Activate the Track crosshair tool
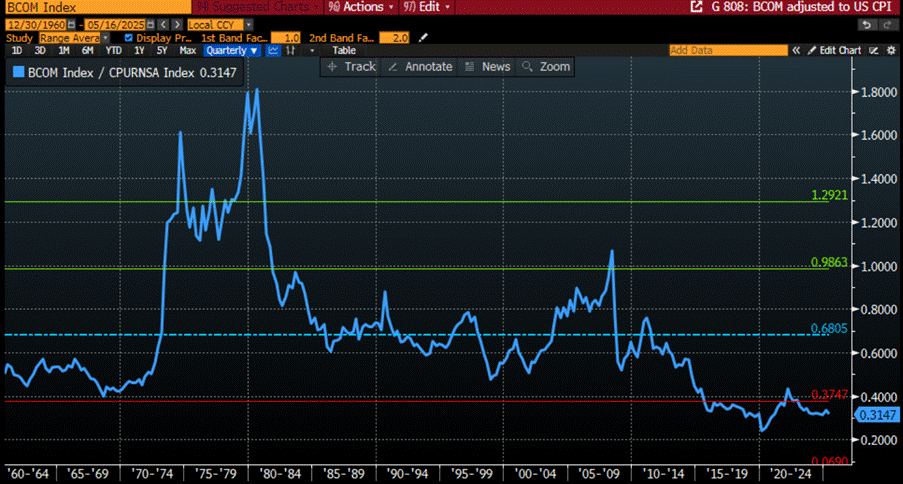Image resolution: width=903 pixels, height=484 pixels. [351, 67]
